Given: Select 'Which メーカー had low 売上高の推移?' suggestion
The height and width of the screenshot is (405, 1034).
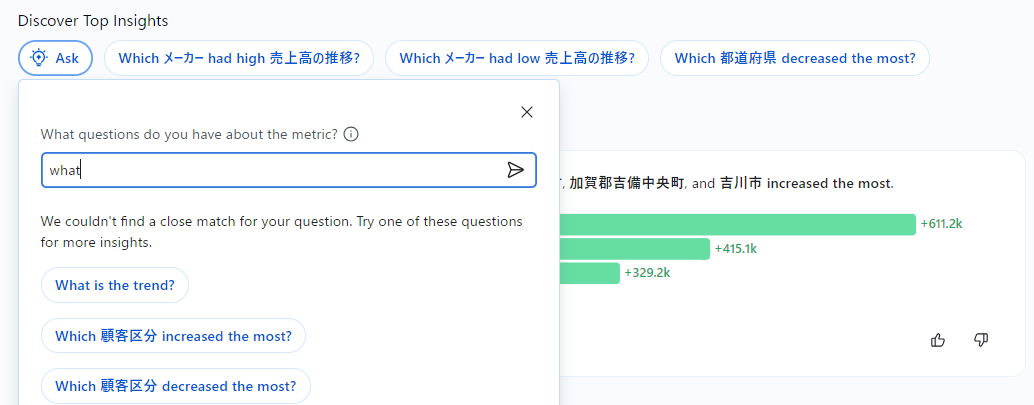Looking at the screenshot, I should point(516,58).
